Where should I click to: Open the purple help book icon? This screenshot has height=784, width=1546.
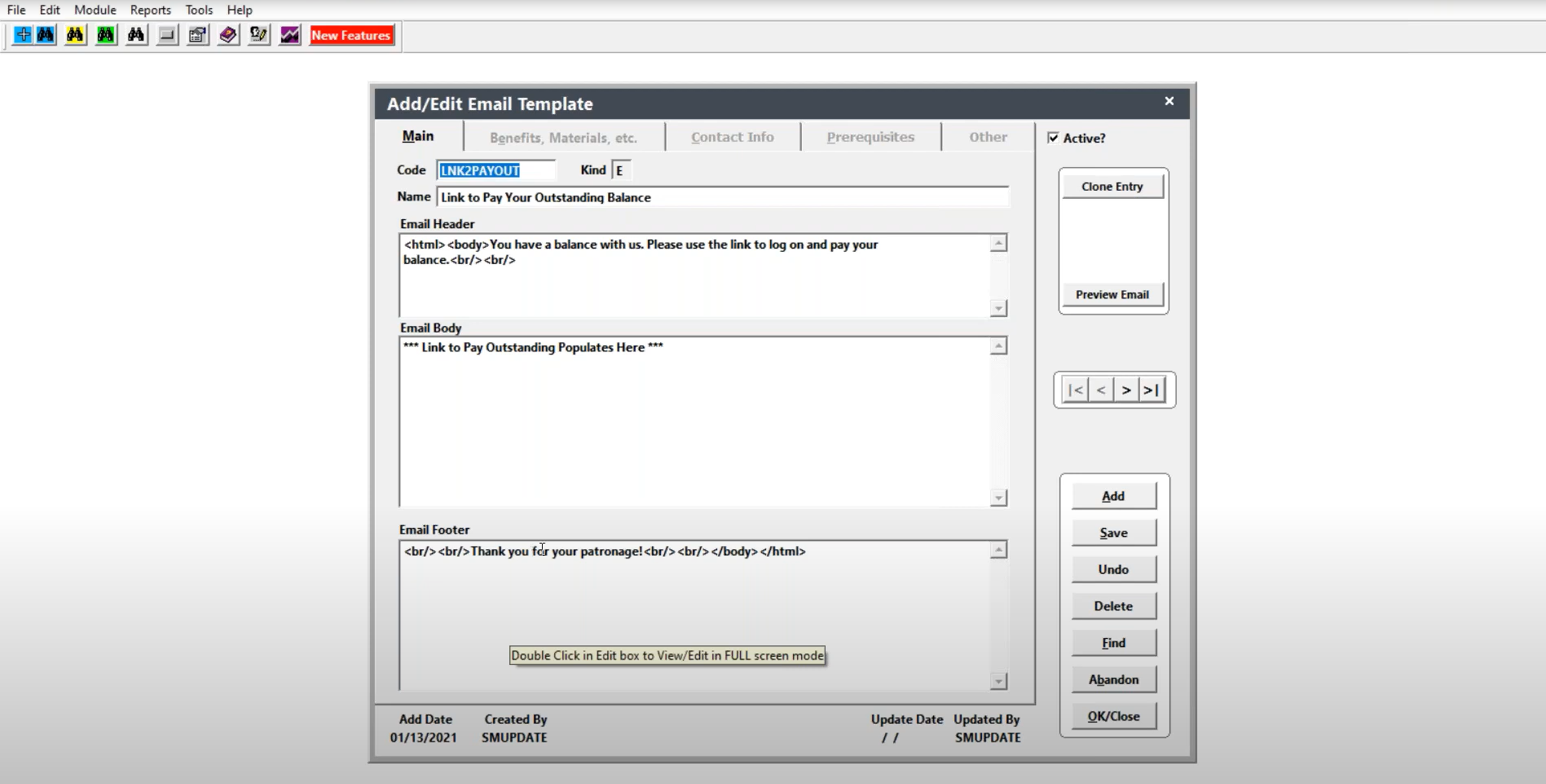click(227, 35)
